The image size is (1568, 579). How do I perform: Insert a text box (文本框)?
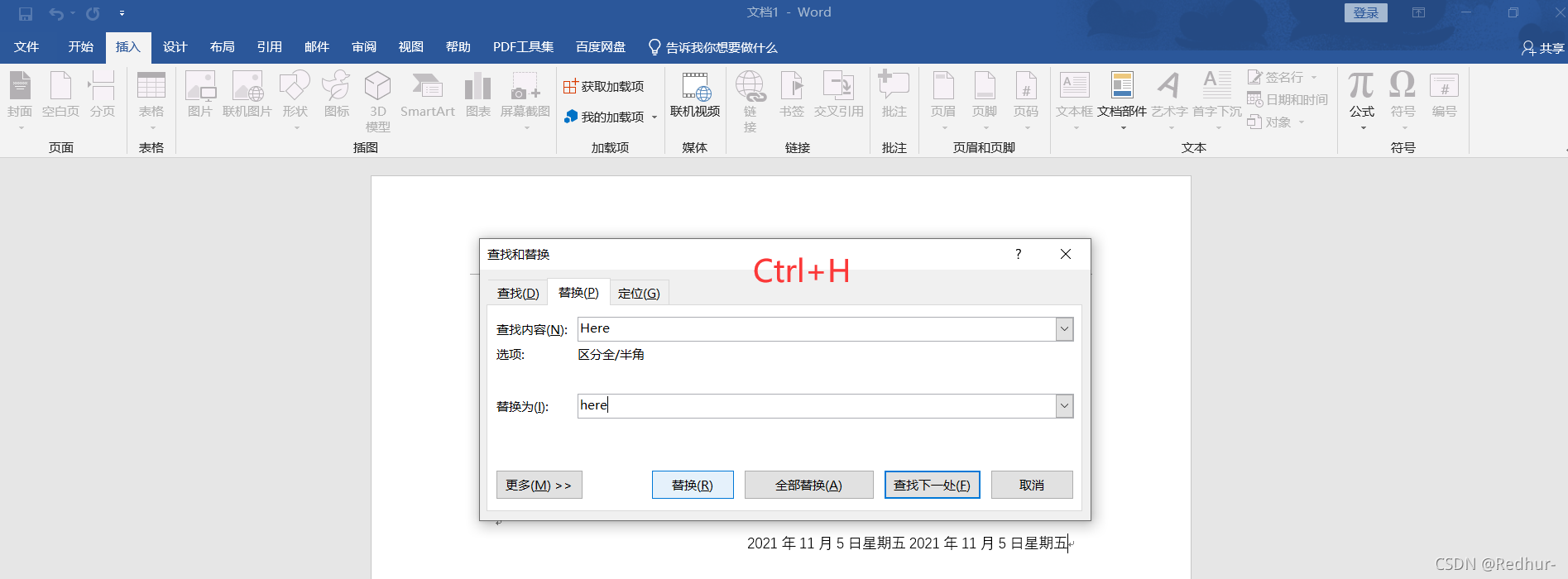(1075, 100)
